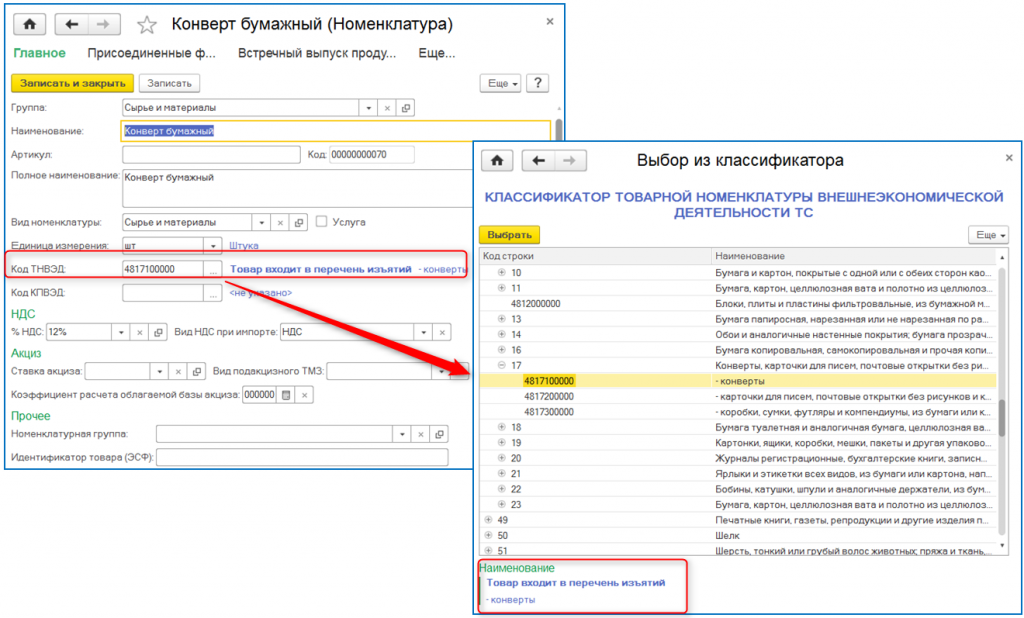This screenshot has height=618, width=1024.
Task: Click the back arrow in Номенклатура window
Action: click(71, 24)
